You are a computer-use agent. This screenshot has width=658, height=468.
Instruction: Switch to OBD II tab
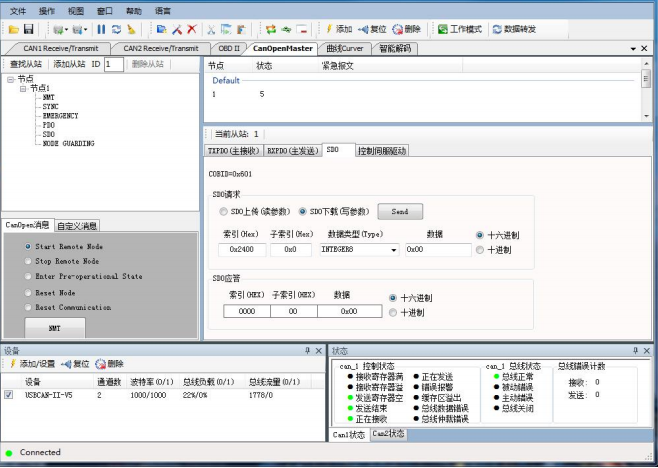point(229,48)
